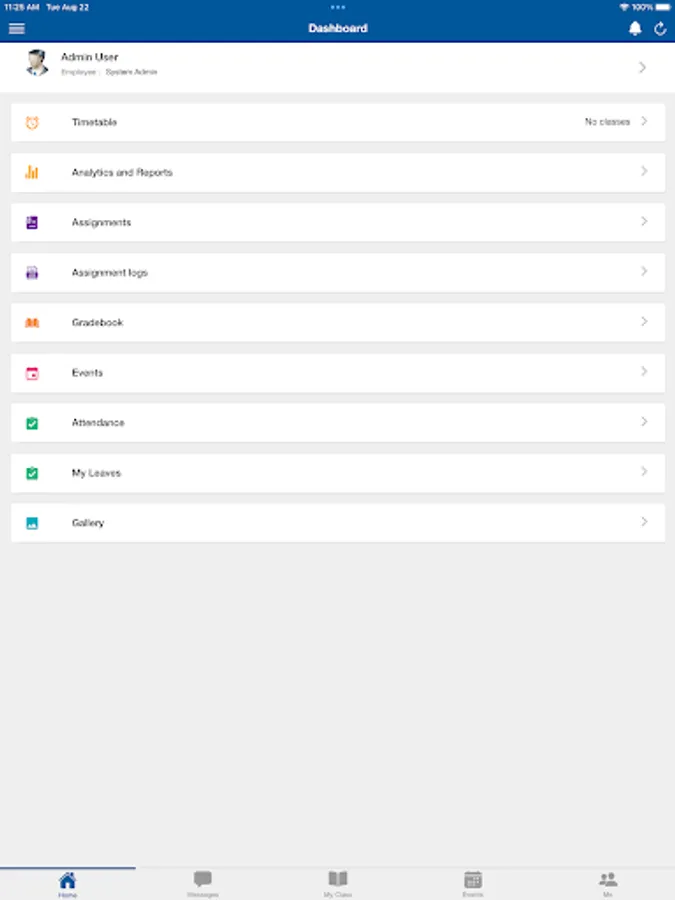Click the Analytics and Reports chart icon
675x900 pixels.
tap(32, 172)
